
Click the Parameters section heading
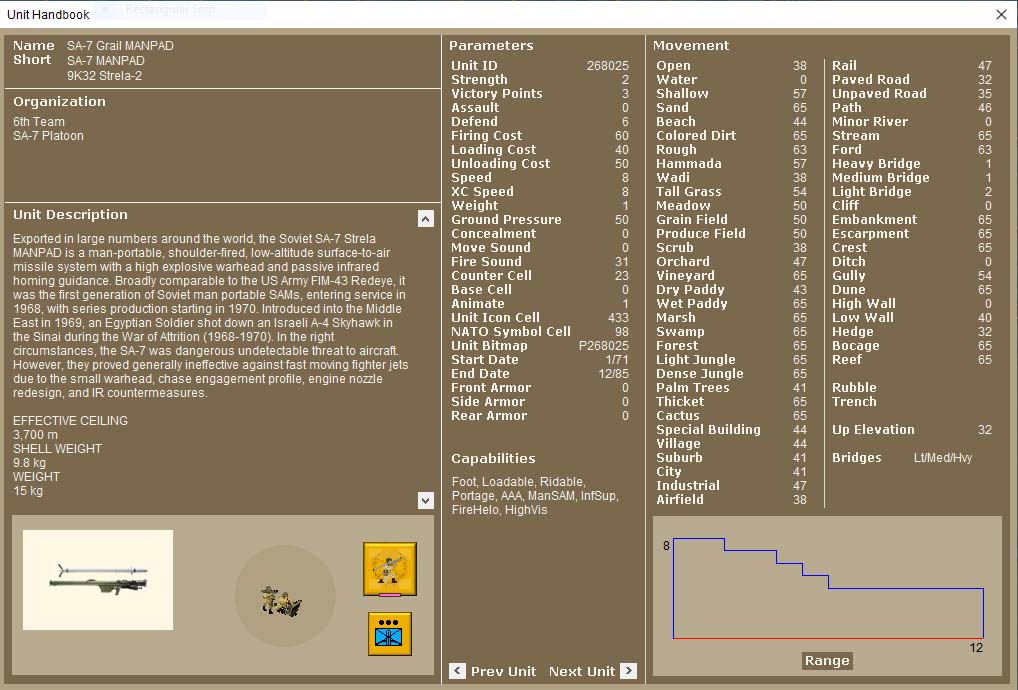pos(491,45)
